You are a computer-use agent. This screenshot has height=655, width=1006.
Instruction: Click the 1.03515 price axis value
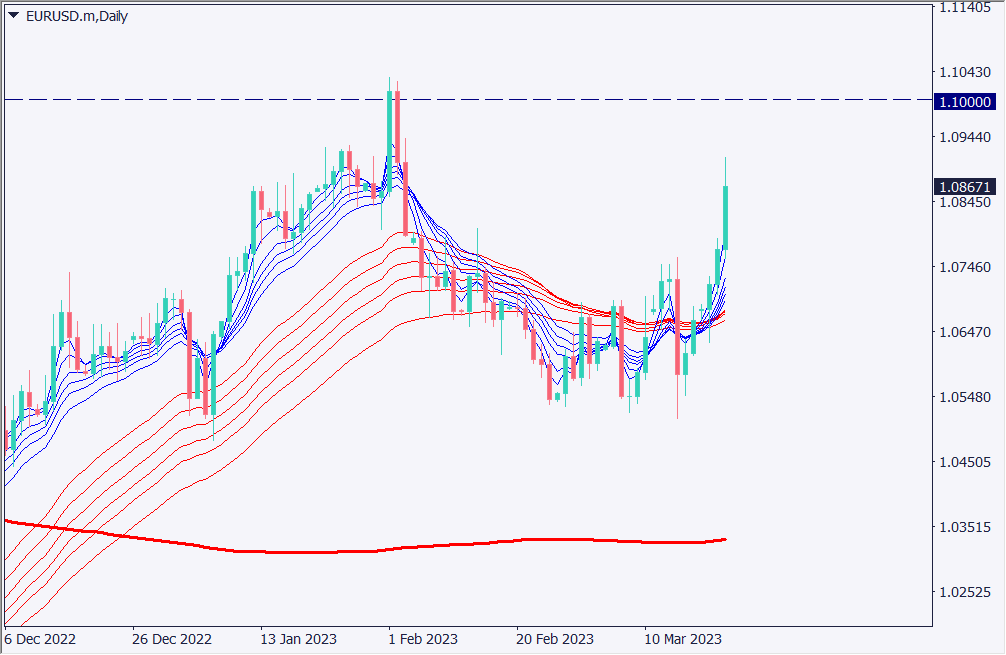(x=965, y=527)
